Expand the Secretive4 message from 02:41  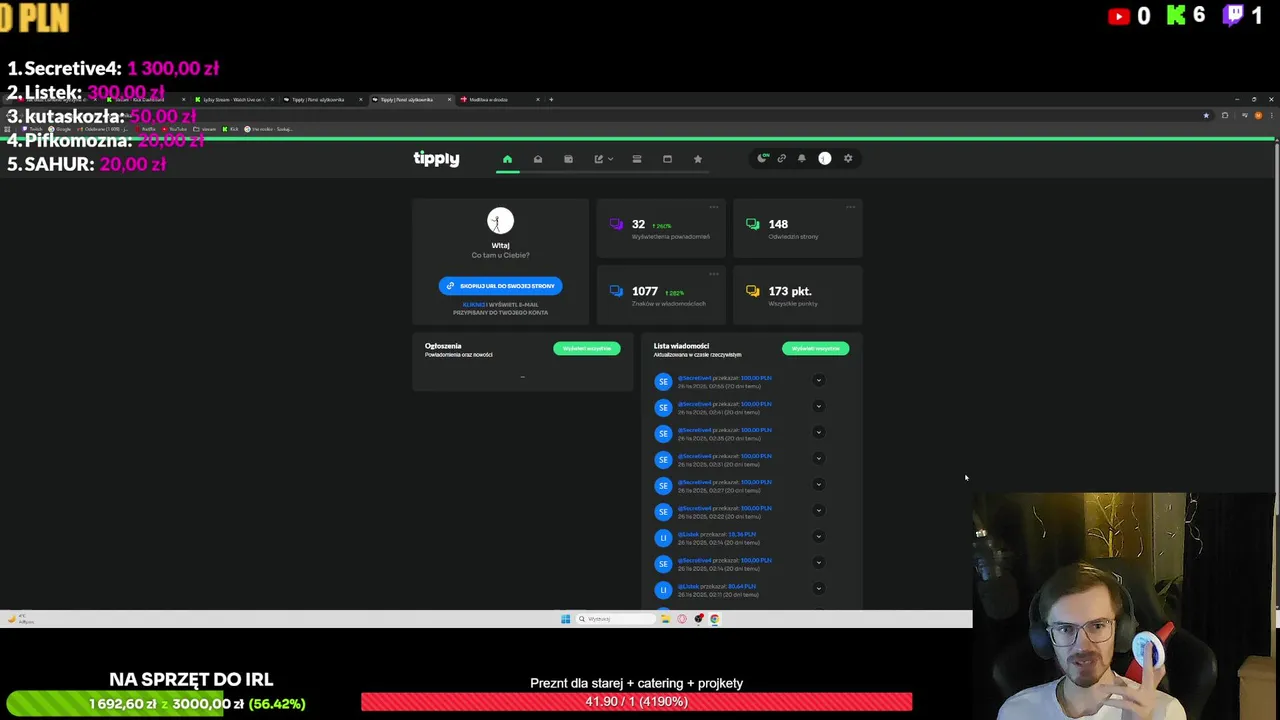pos(818,406)
